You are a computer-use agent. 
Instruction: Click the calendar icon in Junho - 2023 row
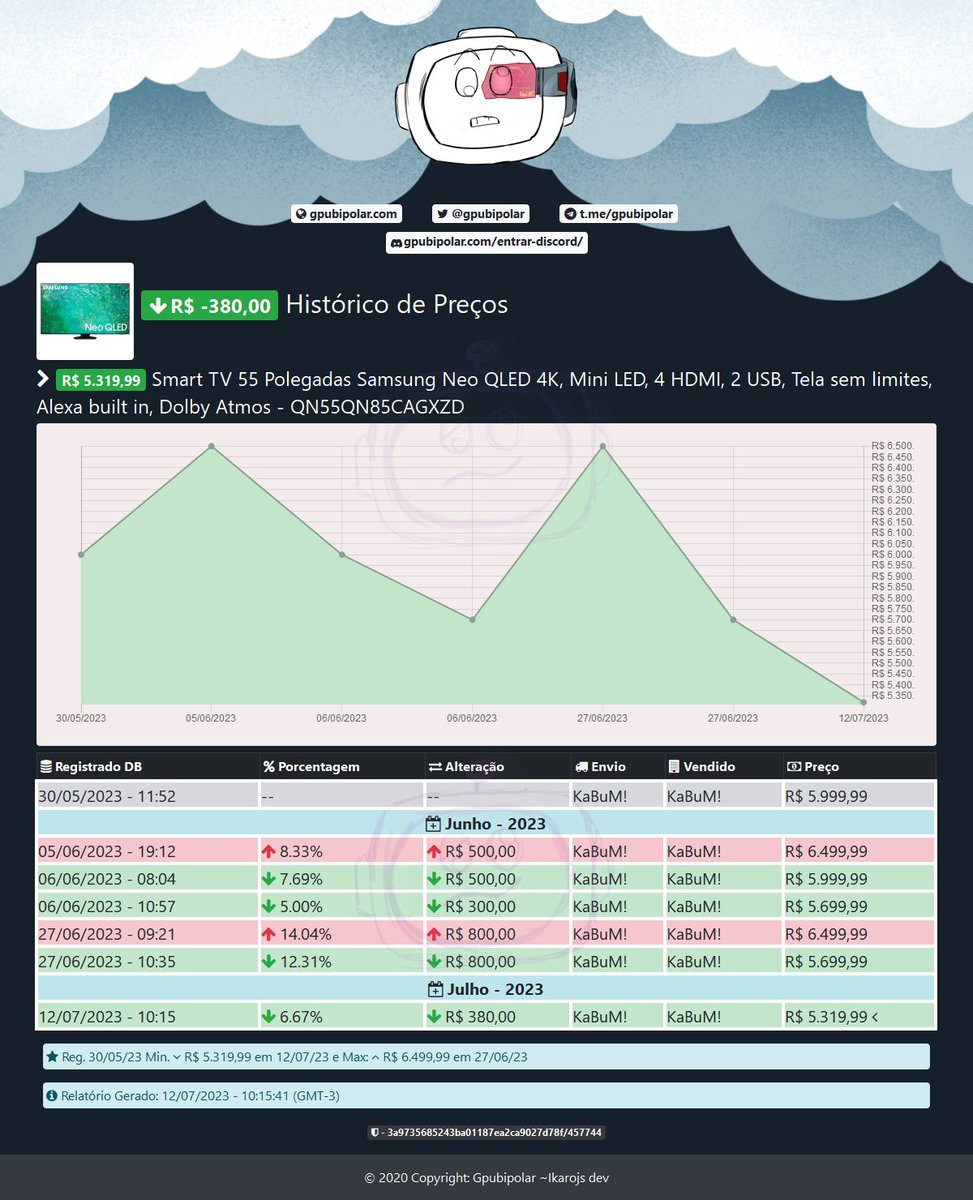(x=433, y=824)
